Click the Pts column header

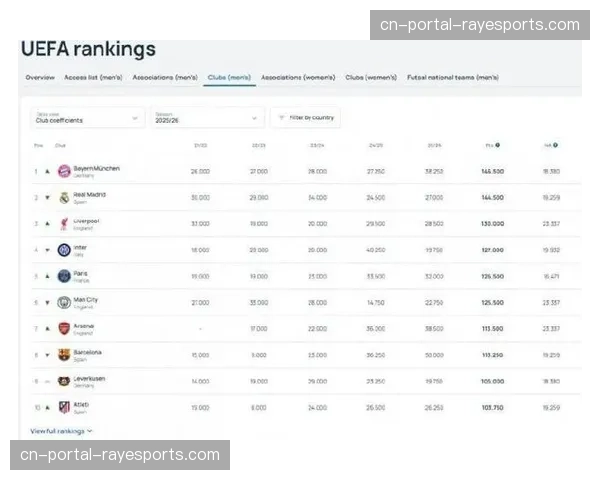pos(489,145)
